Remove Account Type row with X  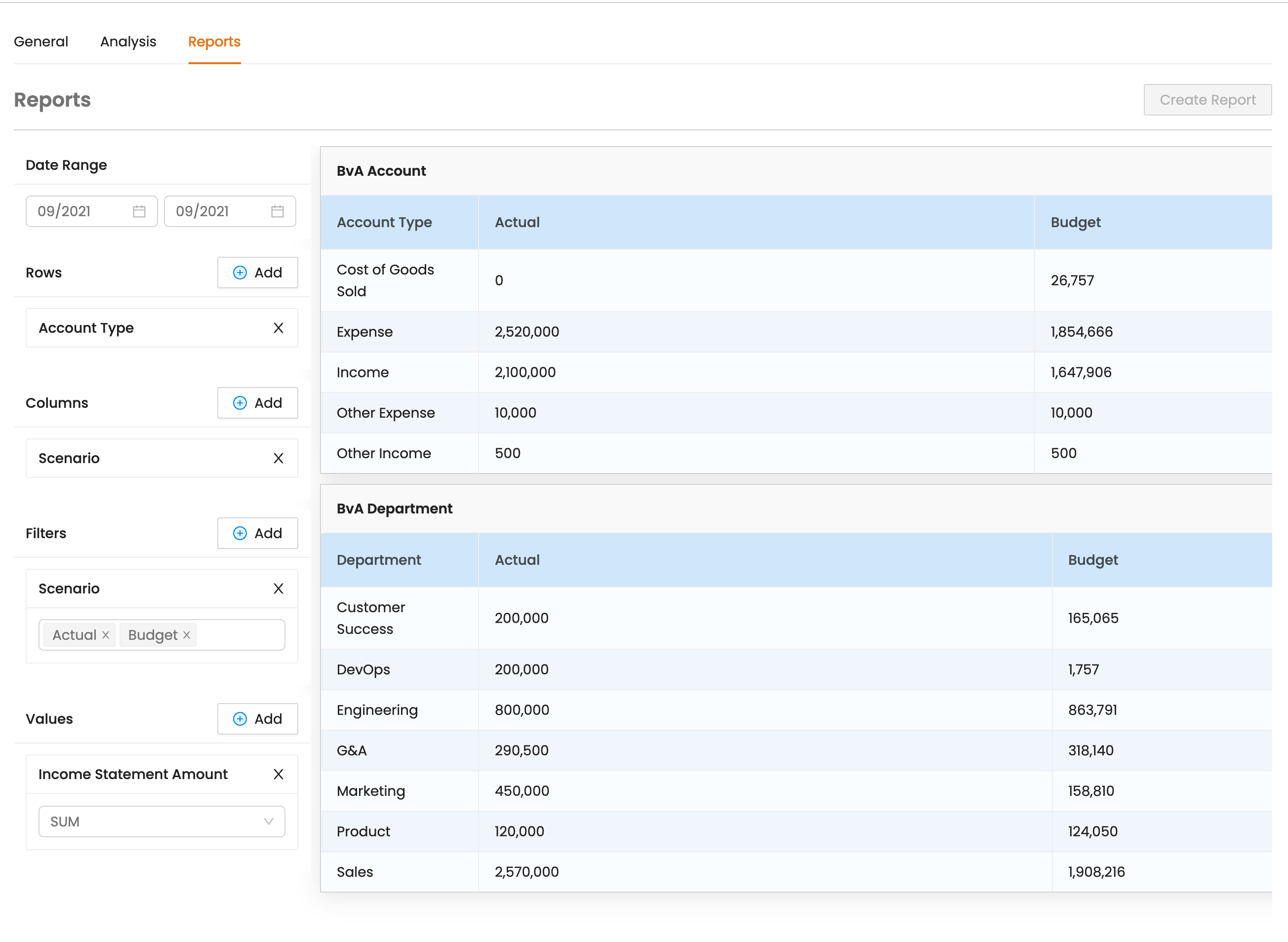[279, 328]
